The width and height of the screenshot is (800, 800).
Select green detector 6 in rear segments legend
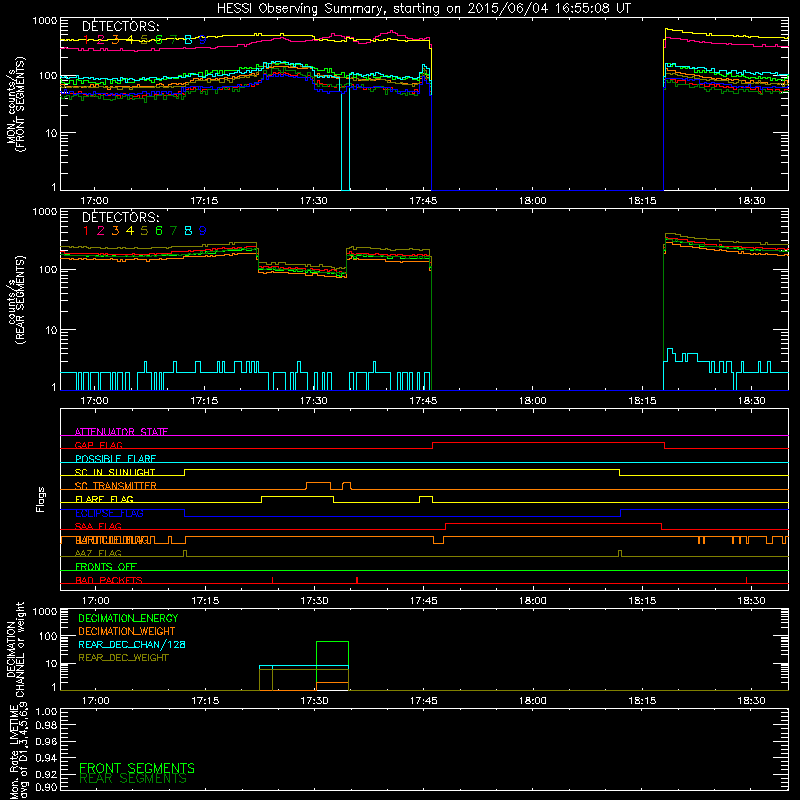point(159,231)
